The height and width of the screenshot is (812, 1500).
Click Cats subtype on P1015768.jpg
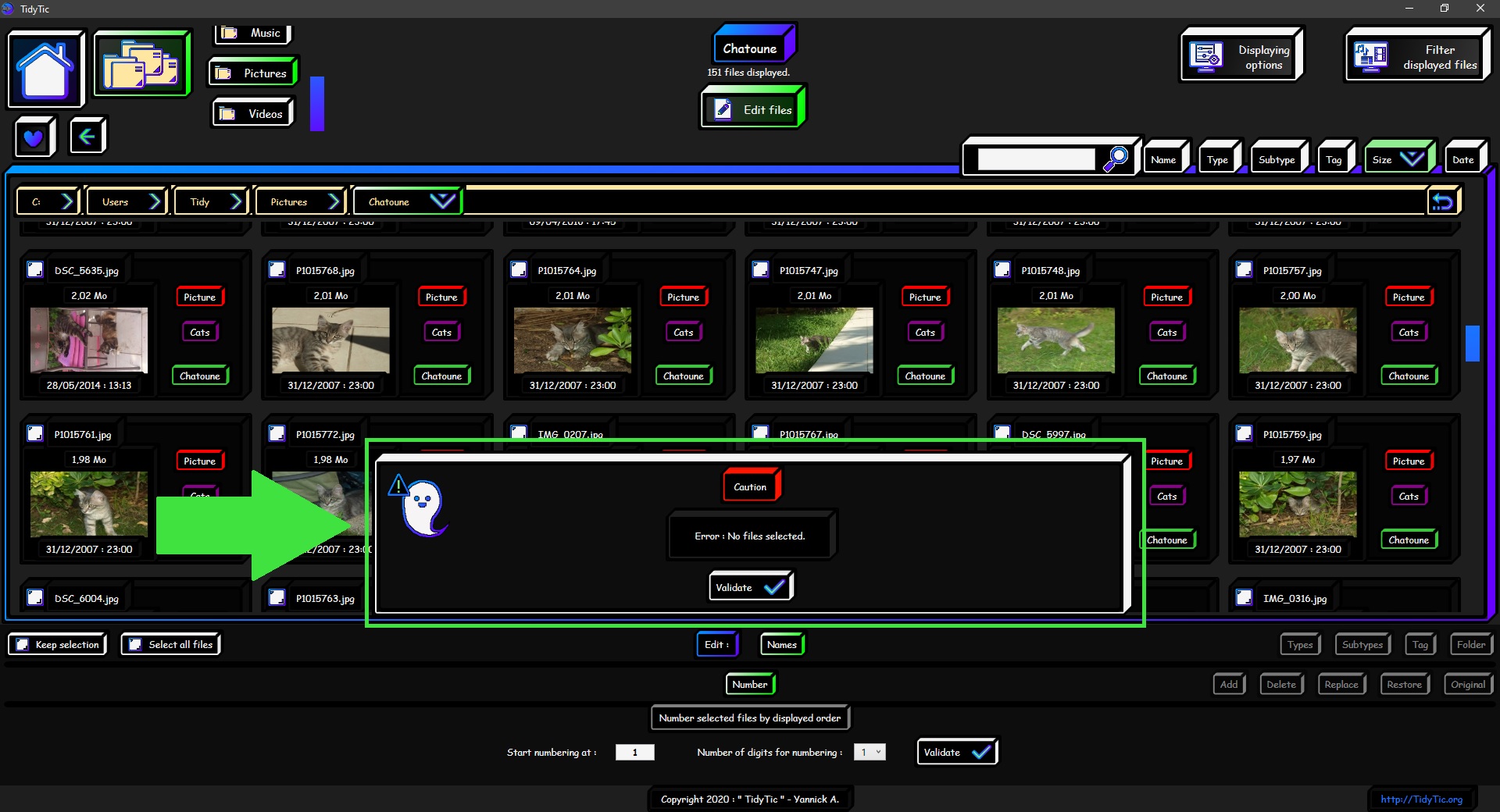(441, 332)
